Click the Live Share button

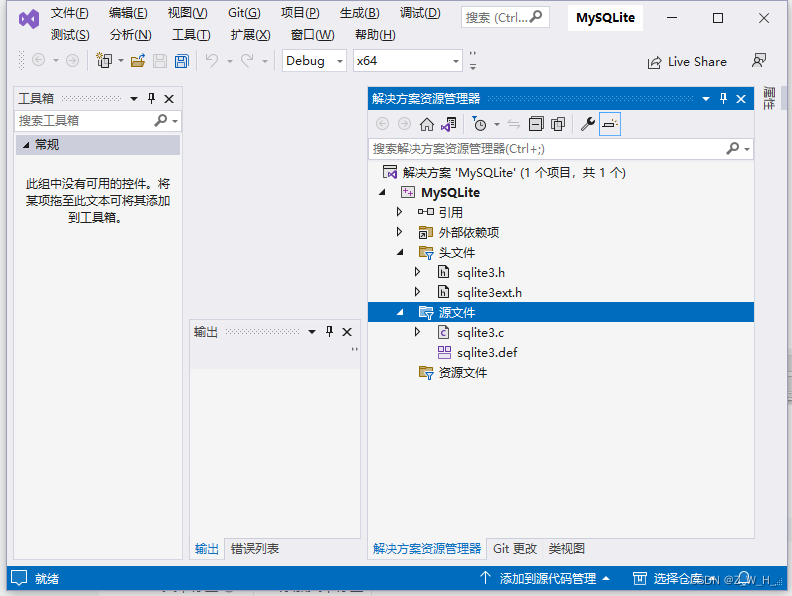(x=687, y=62)
